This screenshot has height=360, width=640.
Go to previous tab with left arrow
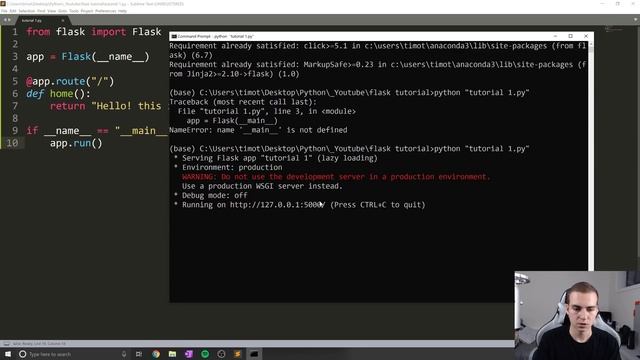tap(5, 20)
